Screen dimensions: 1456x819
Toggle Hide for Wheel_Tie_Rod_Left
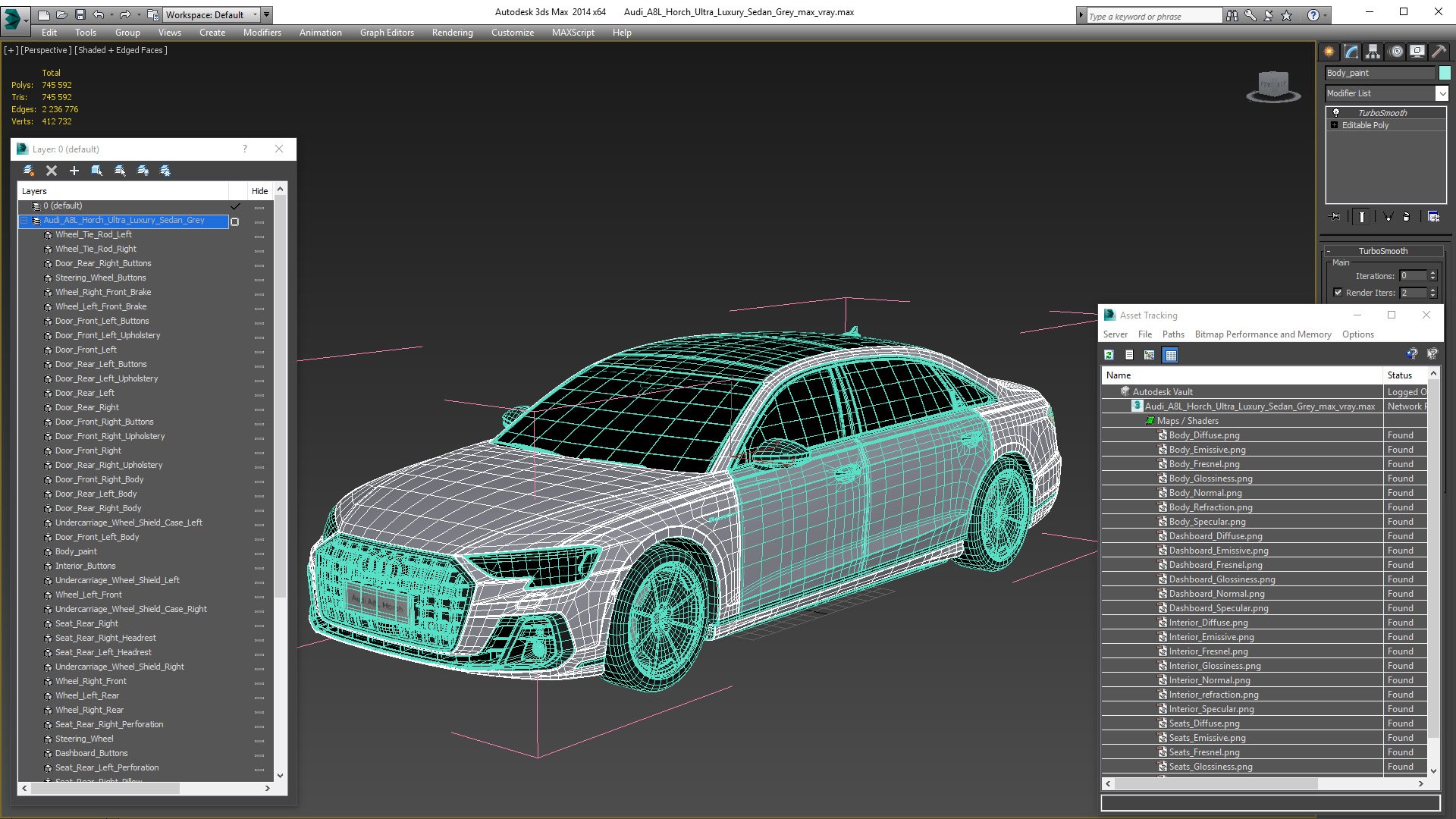[x=259, y=236]
